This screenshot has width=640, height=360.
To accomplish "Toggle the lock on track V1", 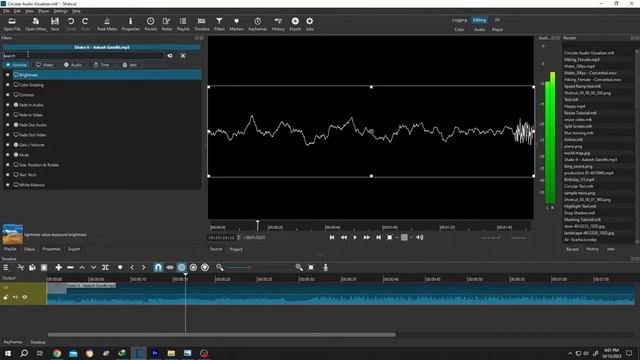I will (6, 297).
